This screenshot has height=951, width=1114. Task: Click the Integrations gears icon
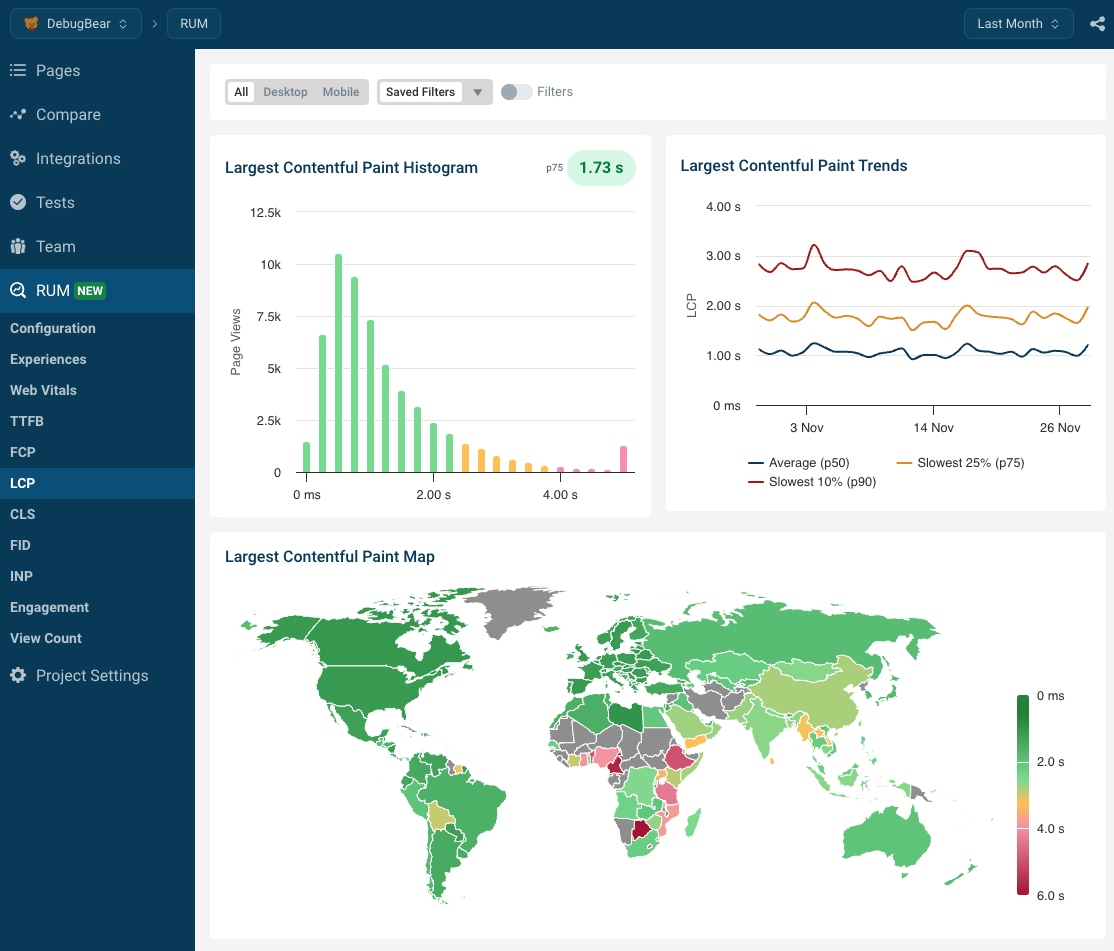coord(18,158)
